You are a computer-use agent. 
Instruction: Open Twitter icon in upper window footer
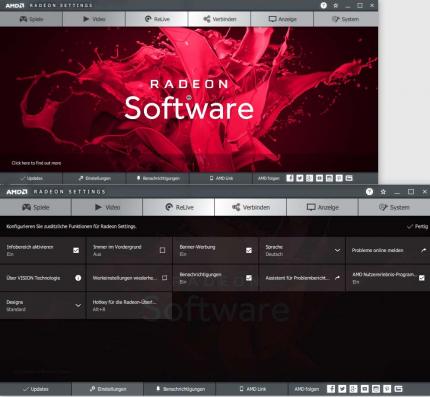pyautogui.click(x=300, y=178)
